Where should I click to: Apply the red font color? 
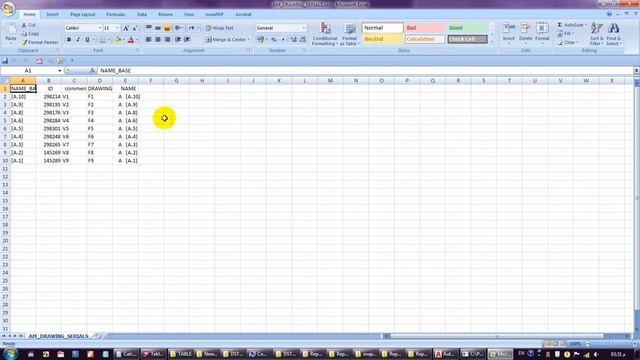click(131, 40)
